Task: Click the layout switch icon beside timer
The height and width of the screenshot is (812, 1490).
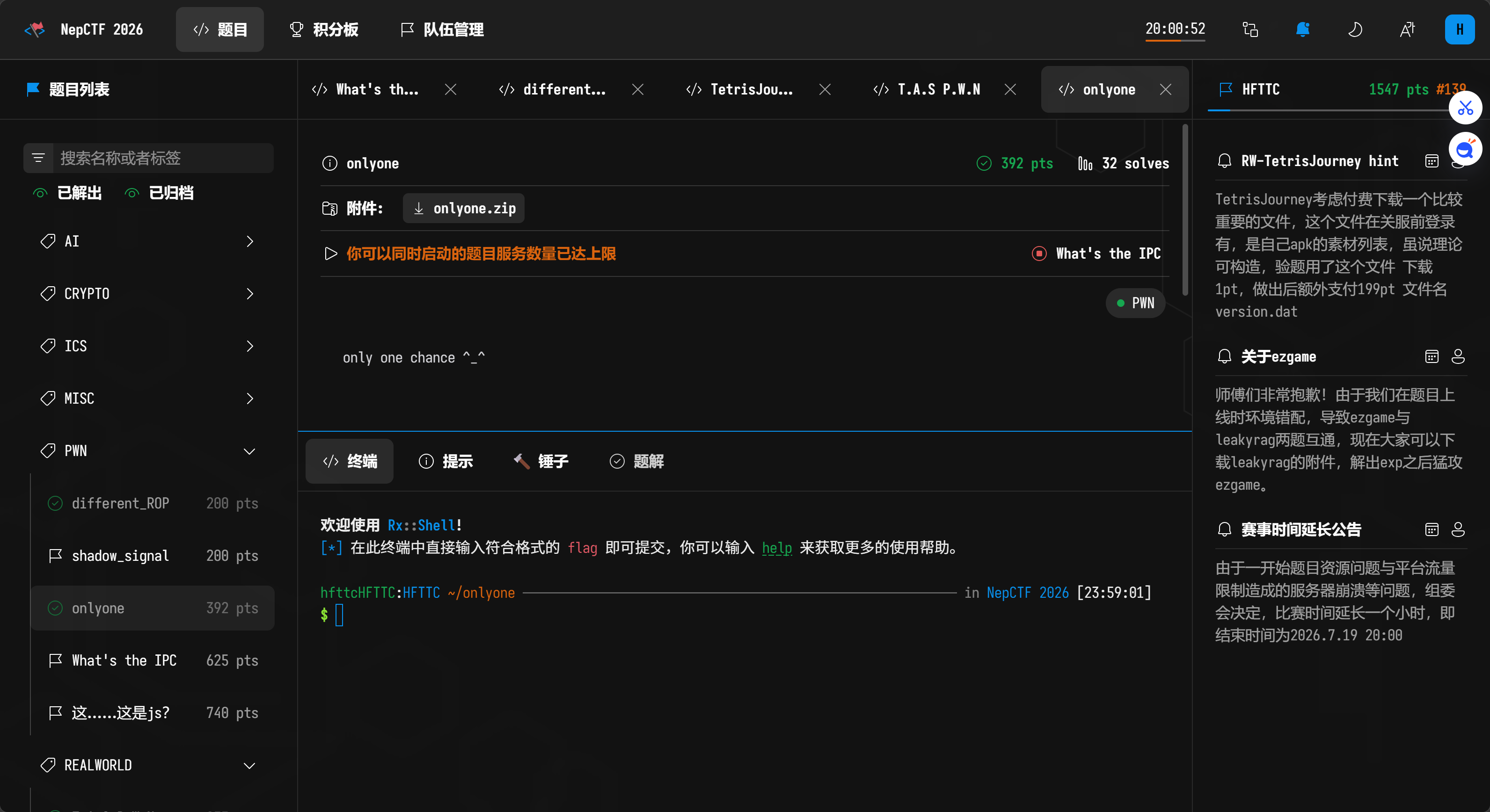Action: (x=1250, y=29)
